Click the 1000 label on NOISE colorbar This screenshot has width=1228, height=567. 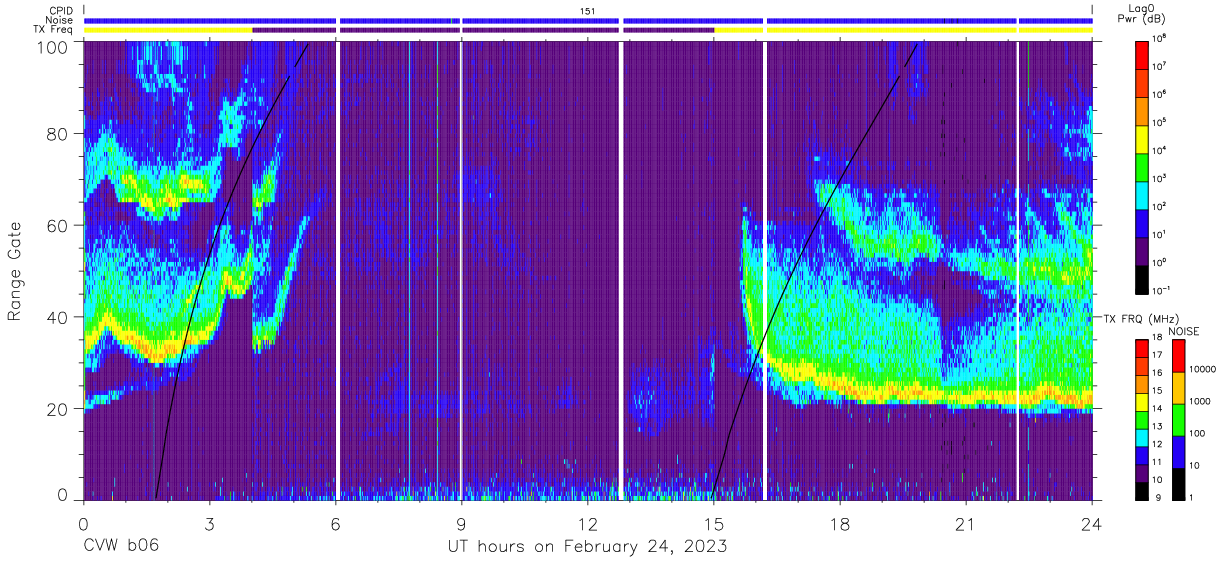coord(1199,401)
